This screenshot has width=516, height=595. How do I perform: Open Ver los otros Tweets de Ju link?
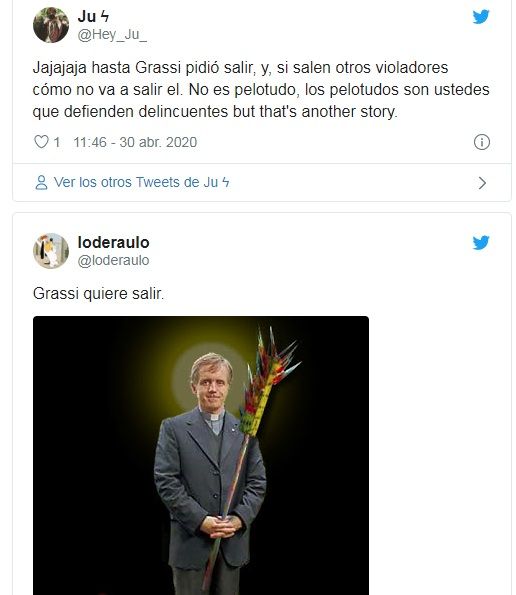tap(142, 183)
